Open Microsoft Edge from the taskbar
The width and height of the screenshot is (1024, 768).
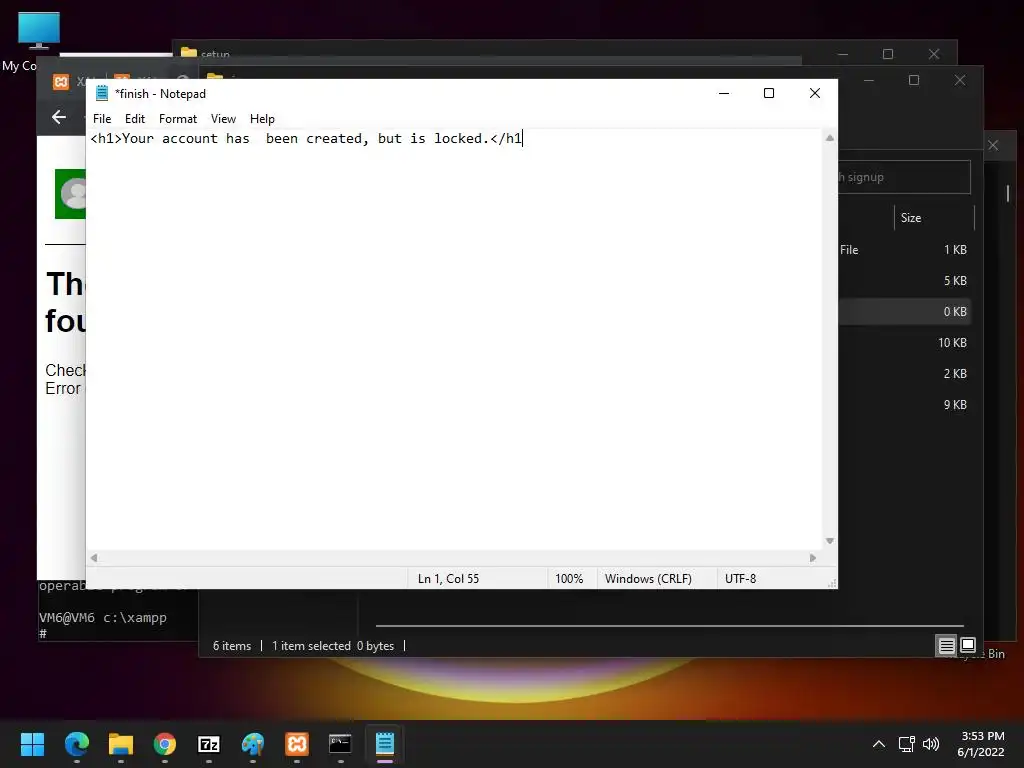point(76,744)
